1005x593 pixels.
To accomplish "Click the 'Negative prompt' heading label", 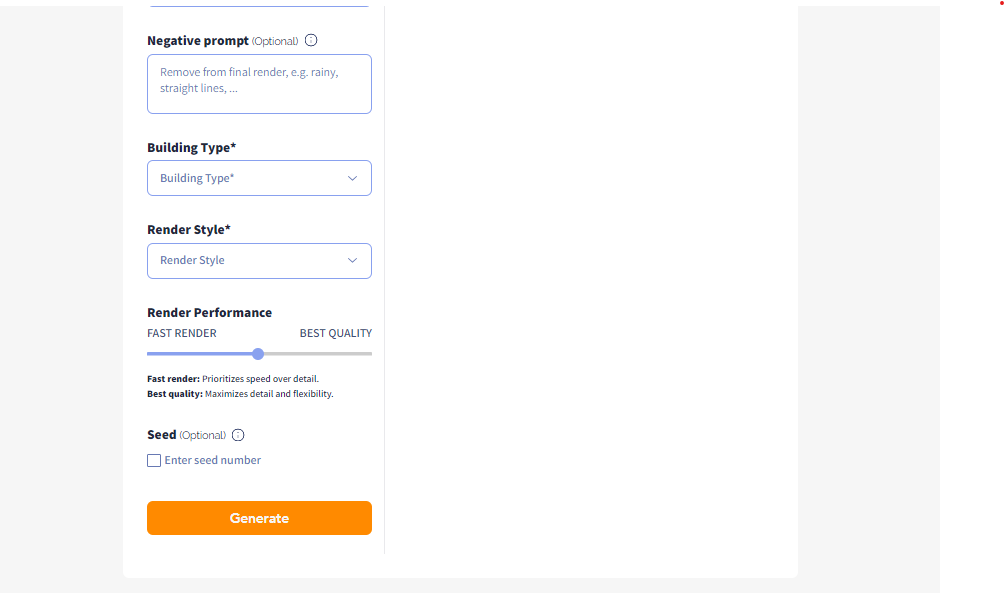I will 197,41.
